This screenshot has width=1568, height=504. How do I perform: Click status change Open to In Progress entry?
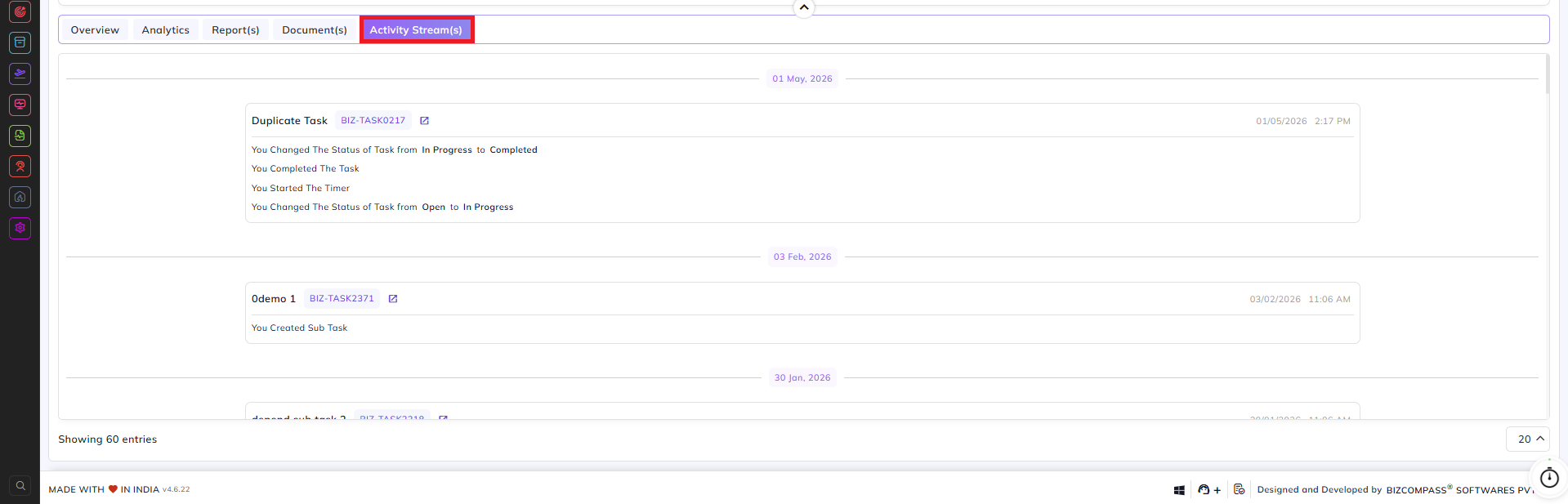click(x=382, y=207)
